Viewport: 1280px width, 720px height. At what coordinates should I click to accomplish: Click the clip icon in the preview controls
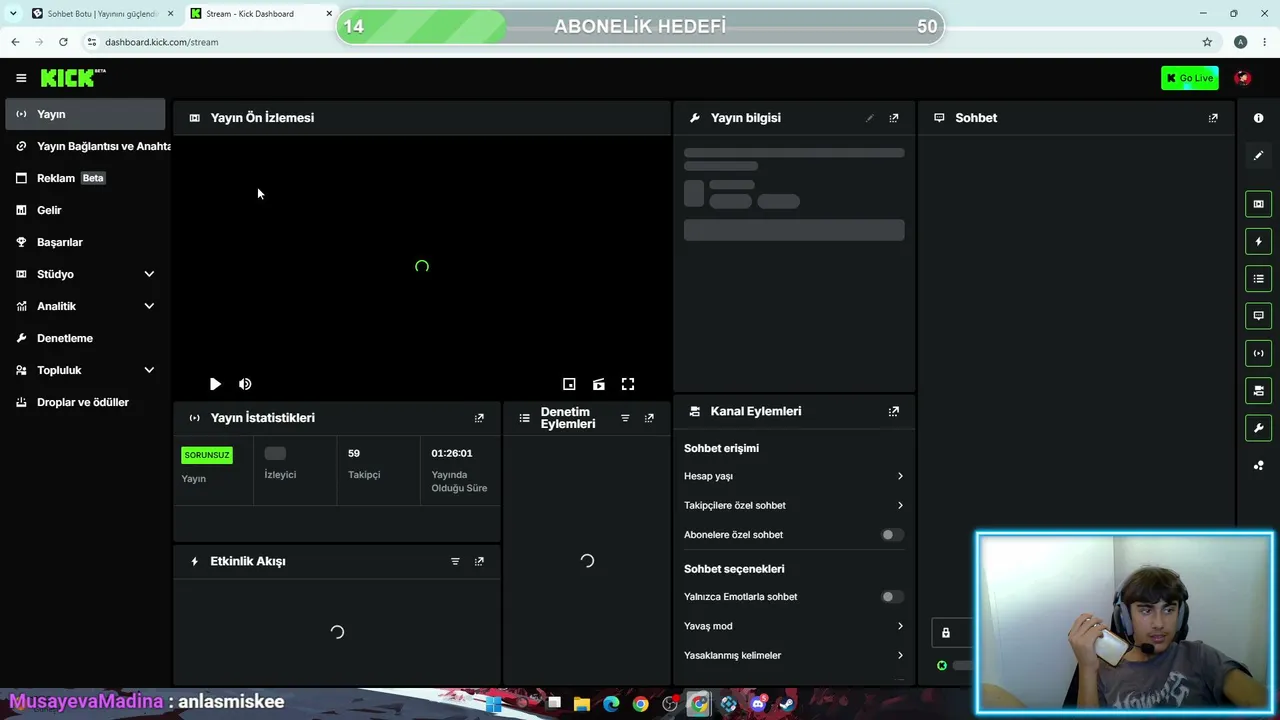point(598,384)
